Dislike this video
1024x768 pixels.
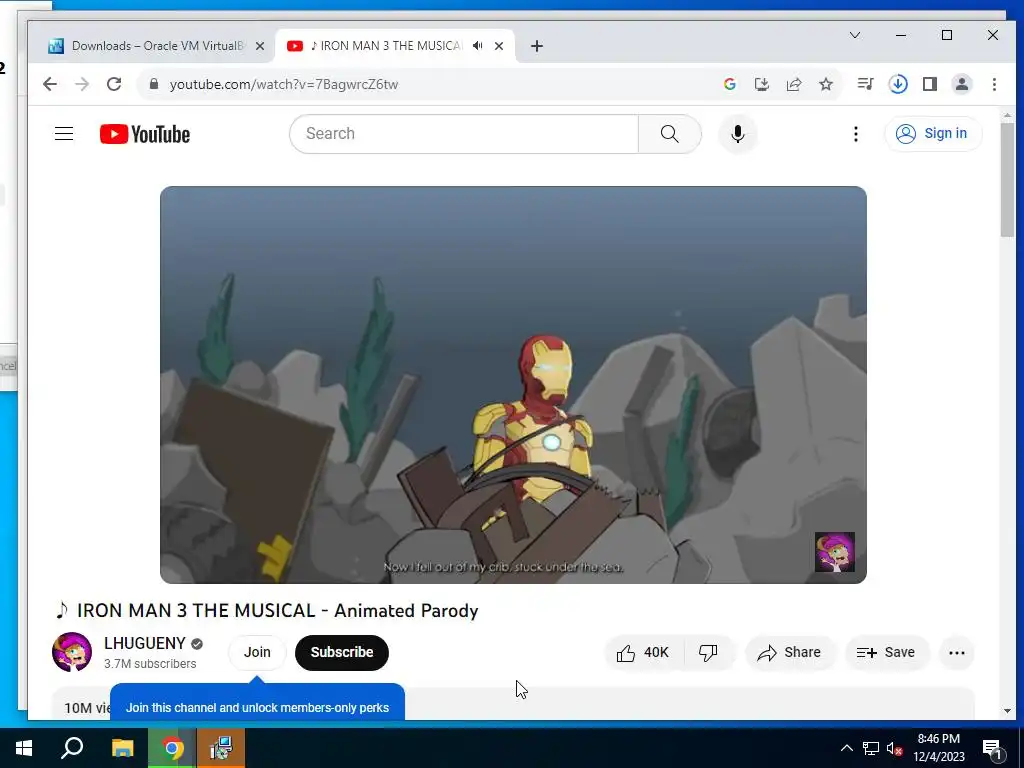(709, 652)
